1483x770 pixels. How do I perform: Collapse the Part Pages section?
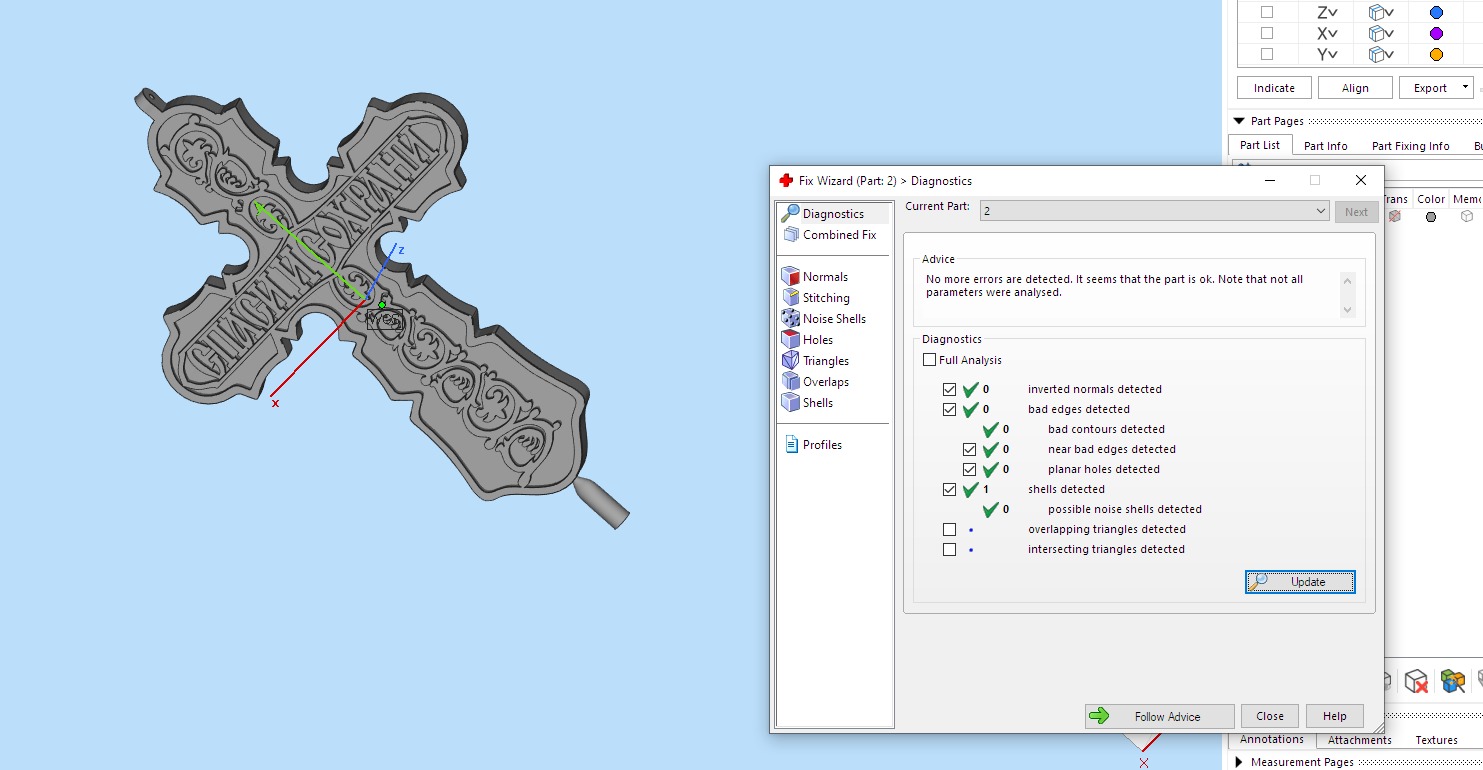pos(1239,121)
